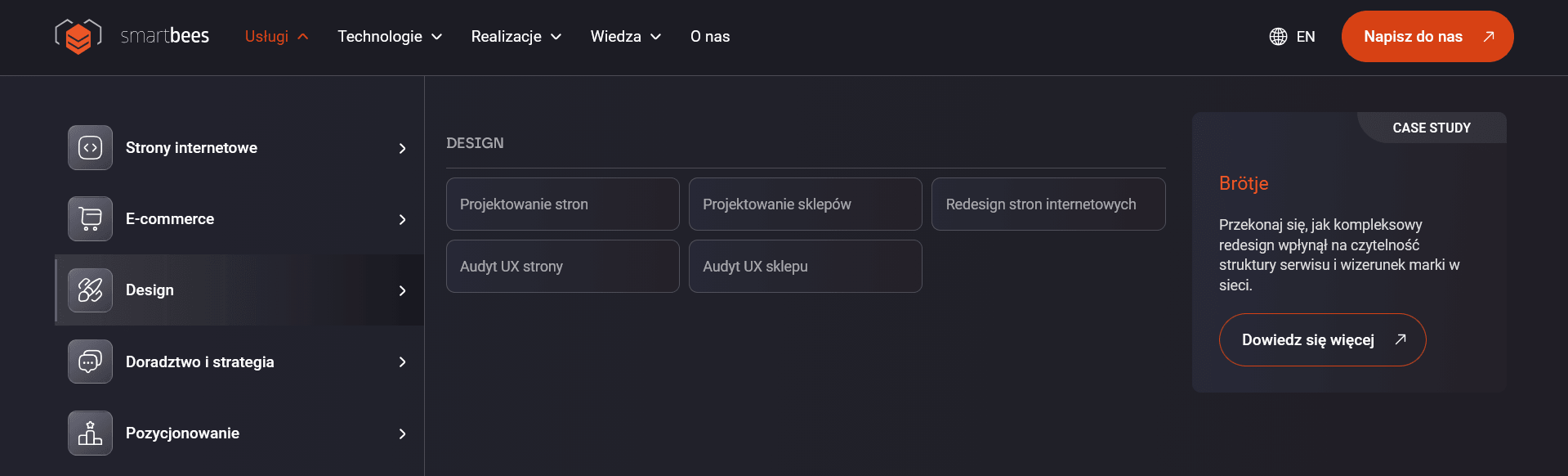Go to the O nas page
The image size is (1568, 476).
[x=710, y=37]
